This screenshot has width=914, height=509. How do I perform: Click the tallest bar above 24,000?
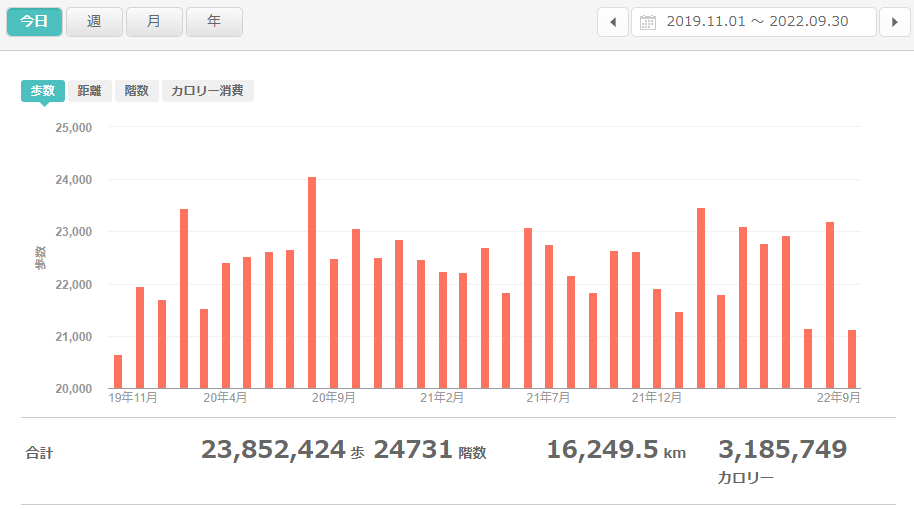coord(312,283)
